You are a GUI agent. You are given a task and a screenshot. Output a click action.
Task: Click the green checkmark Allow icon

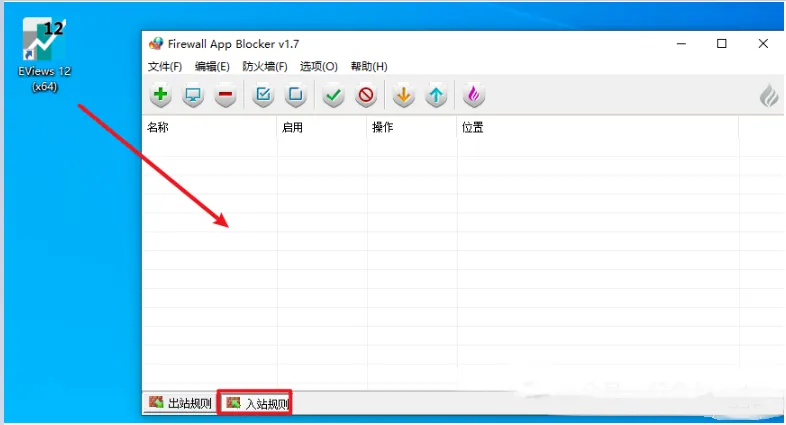click(x=333, y=95)
